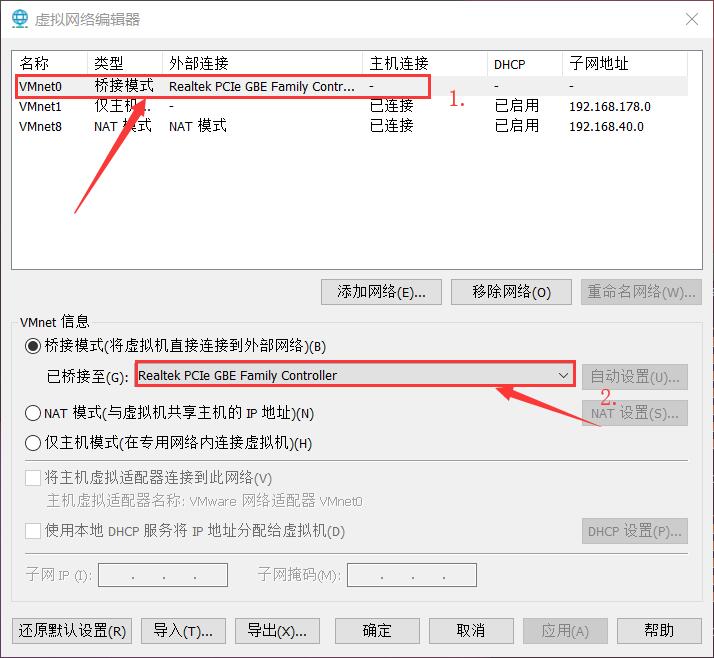Select the VMnet0 network row

351,86
